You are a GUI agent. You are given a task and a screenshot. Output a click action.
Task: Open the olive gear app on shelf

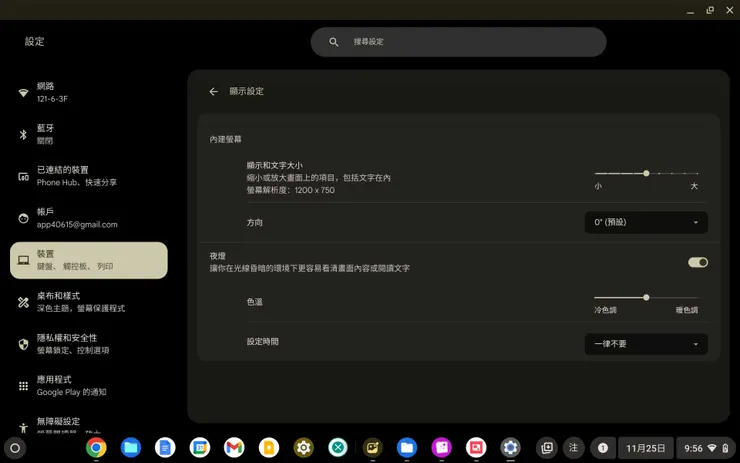coord(303,447)
